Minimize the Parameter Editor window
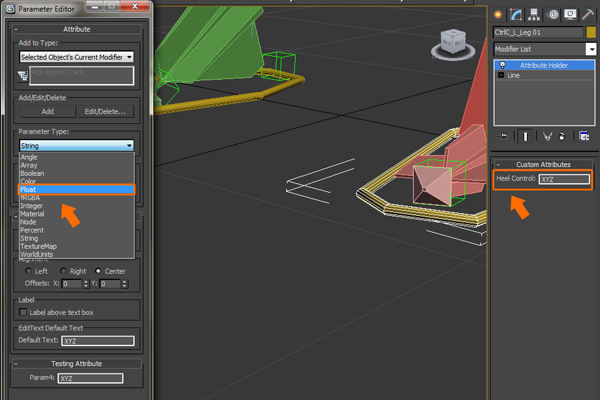The image size is (600, 400). pos(95,6)
